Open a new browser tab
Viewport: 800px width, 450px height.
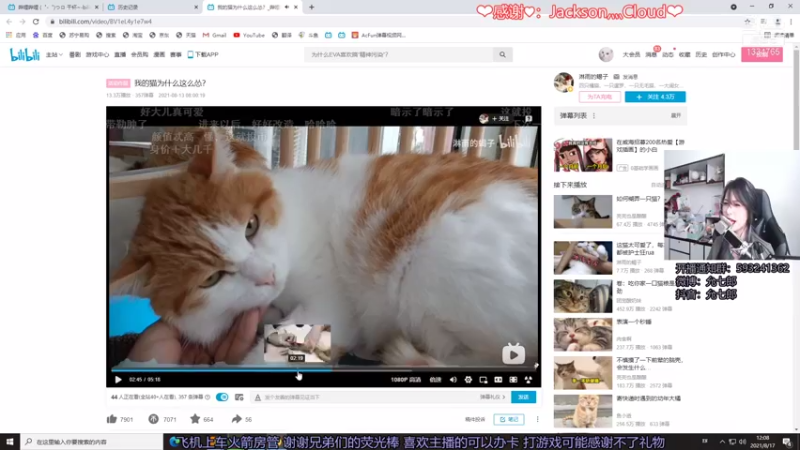pyautogui.click(x=311, y=7)
